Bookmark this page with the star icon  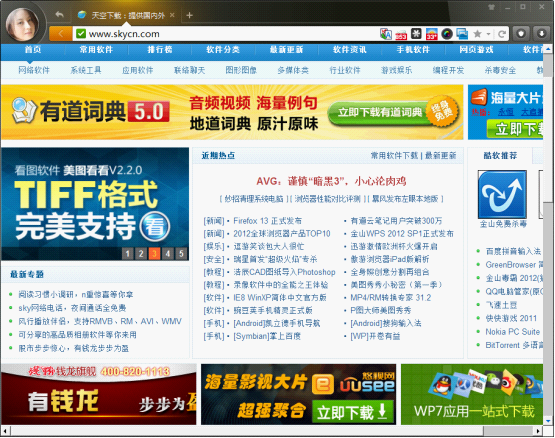[477, 34]
